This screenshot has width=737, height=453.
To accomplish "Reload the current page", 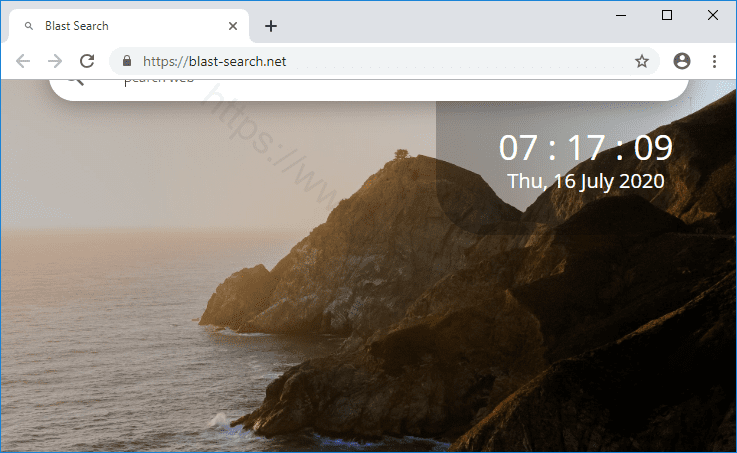I will 87,61.
